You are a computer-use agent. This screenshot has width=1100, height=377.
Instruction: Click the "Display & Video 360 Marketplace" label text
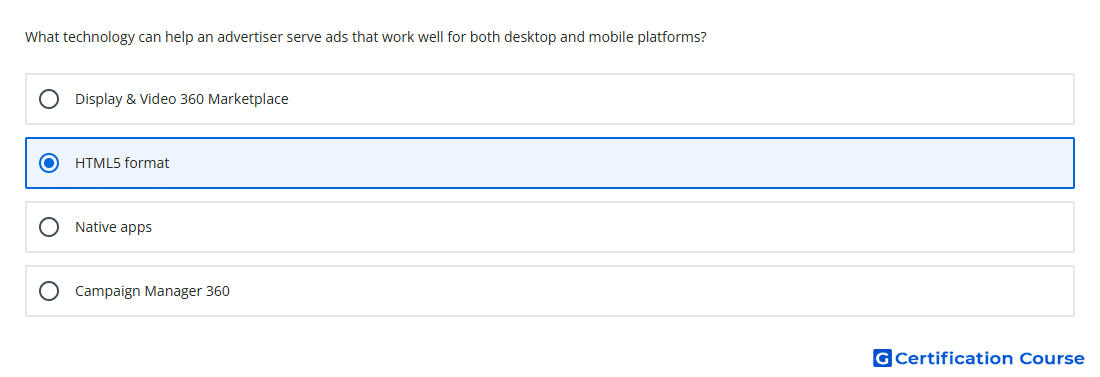tap(182, 99)
